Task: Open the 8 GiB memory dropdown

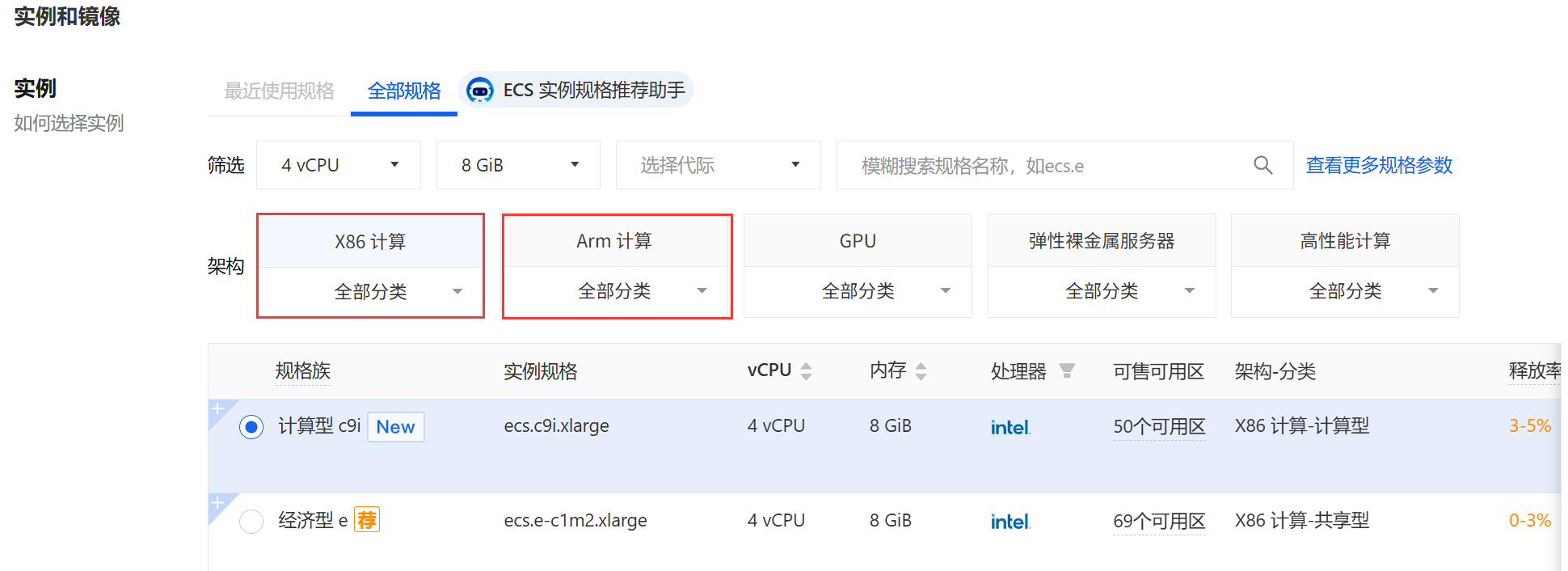Action: coord(518,166)
